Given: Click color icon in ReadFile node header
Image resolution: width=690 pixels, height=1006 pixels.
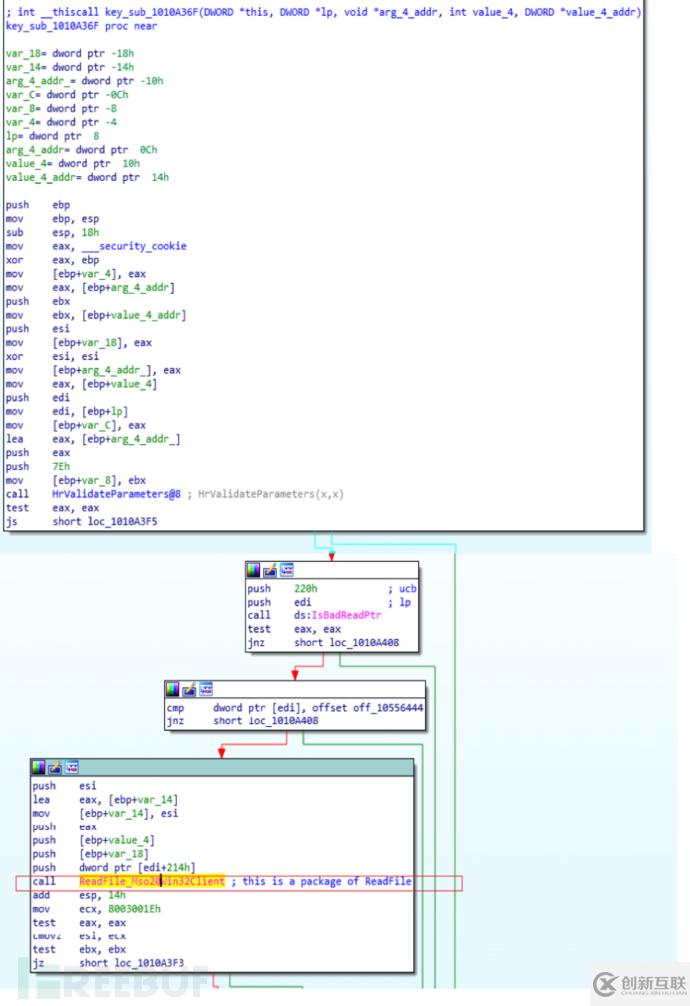Looking at the screenshot, I should pos(39,767).
